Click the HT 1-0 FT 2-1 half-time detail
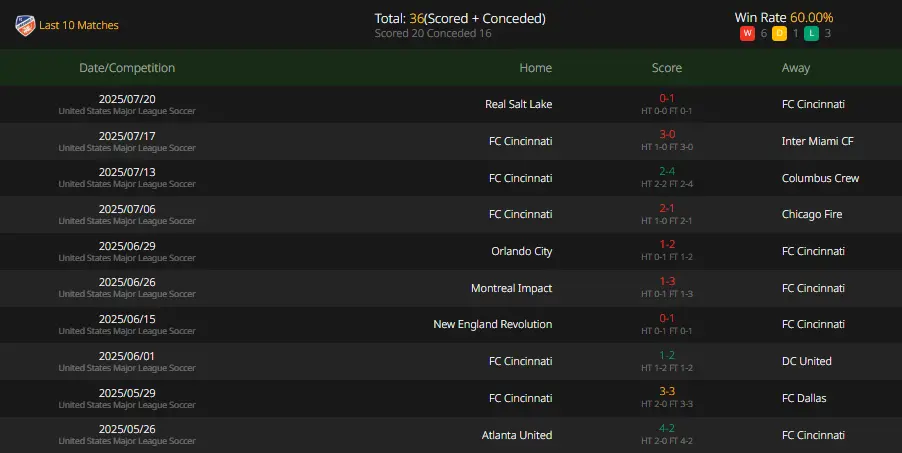Viewport: 902px width, 453px height. [x=667, y=221]
